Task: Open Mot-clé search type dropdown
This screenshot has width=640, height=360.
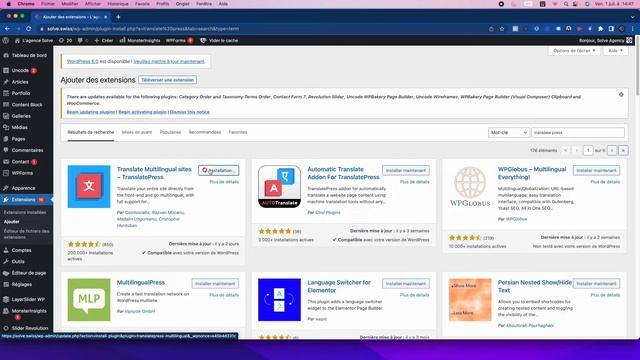Action: [509, 133]
